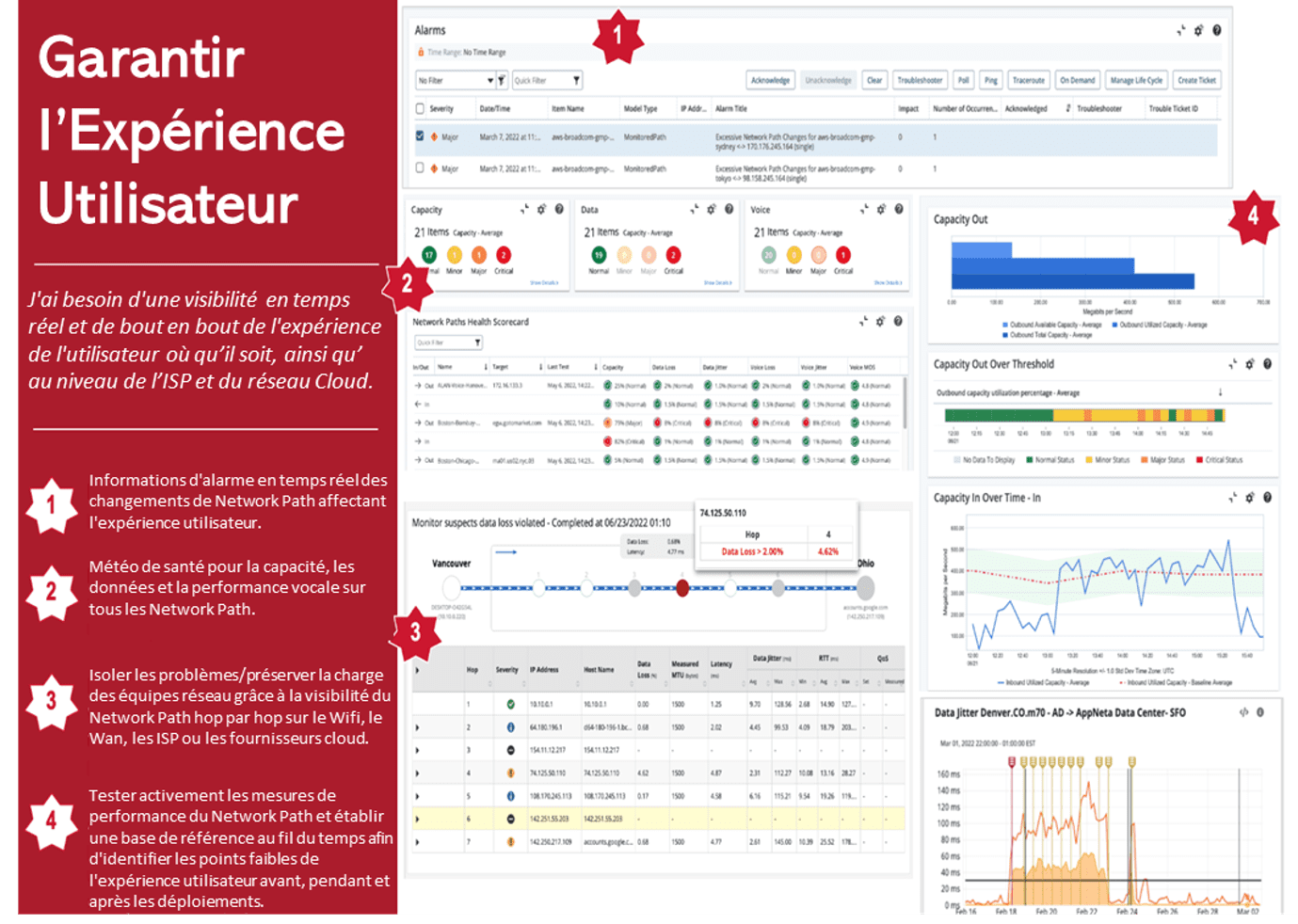The height and width of the screenshot is (924, 1298).
Task: Sort alarms by Alarm Title column header
Action: click(731, 109)
